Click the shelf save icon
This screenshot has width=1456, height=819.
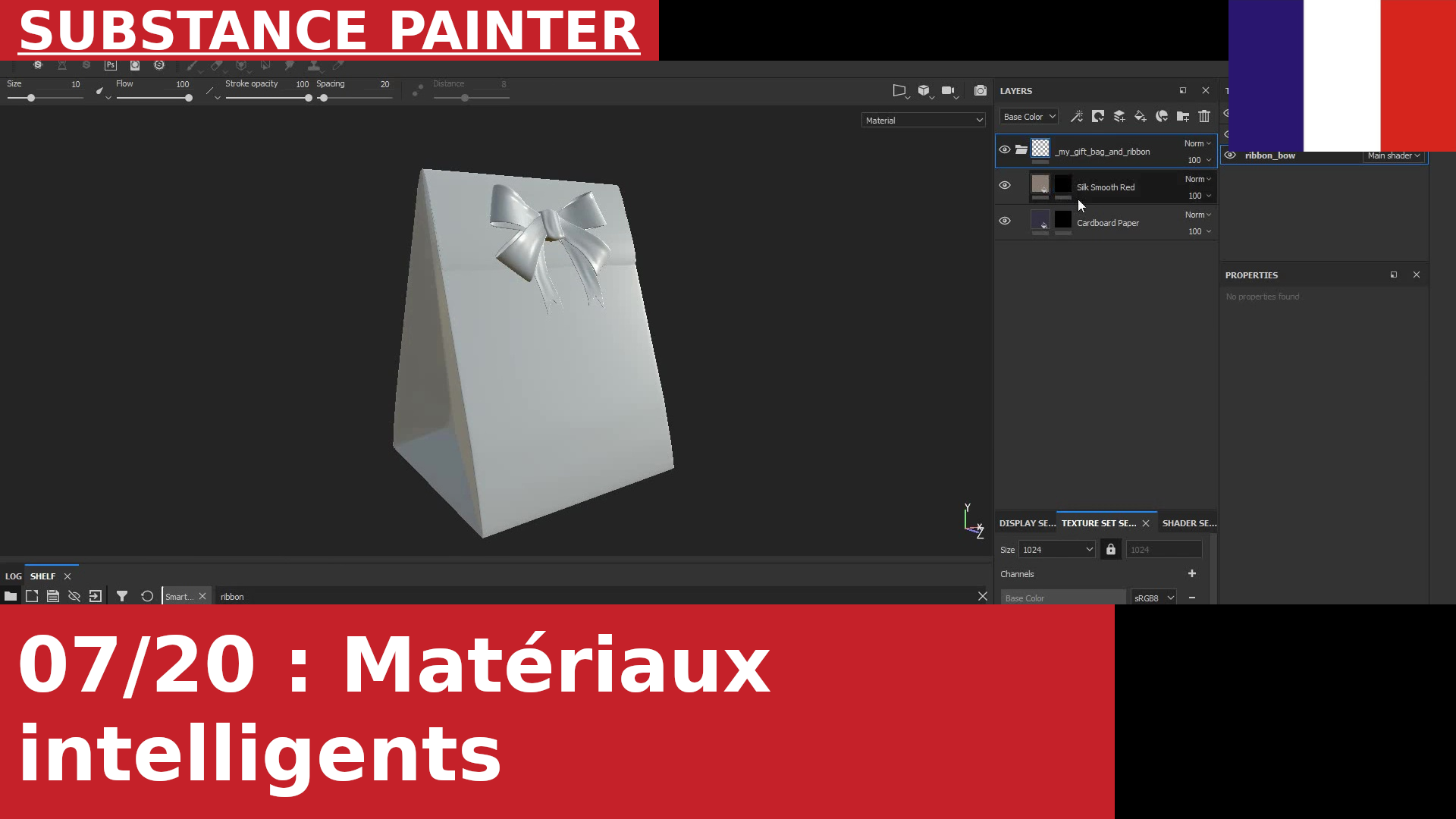tap(53, 596)
